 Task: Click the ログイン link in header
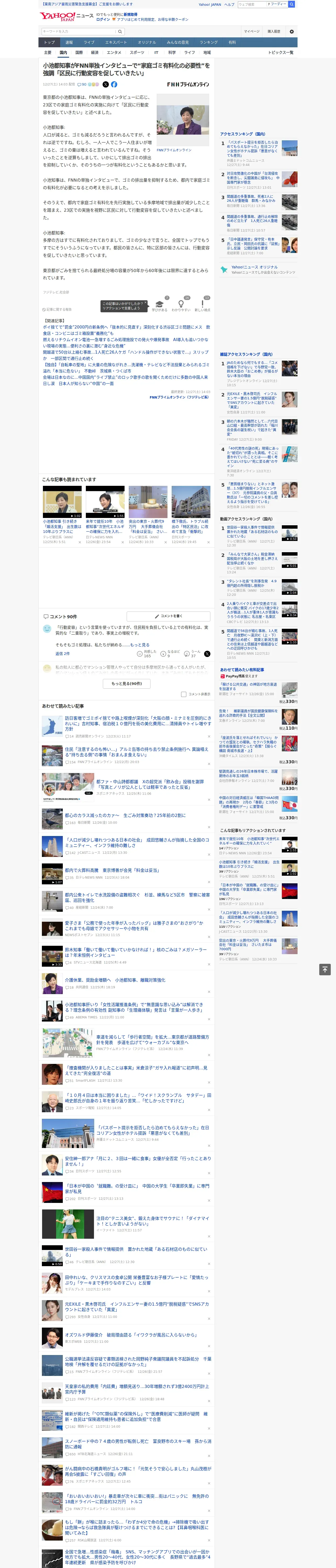[x=103, y=20]
